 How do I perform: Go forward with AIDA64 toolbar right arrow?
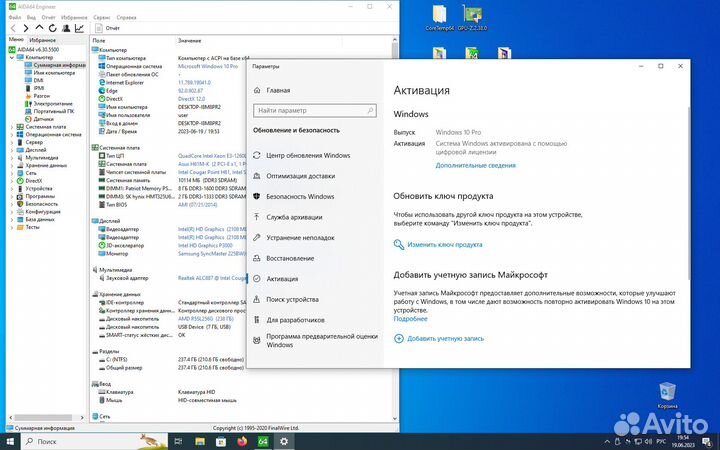(x=26, y=28)
